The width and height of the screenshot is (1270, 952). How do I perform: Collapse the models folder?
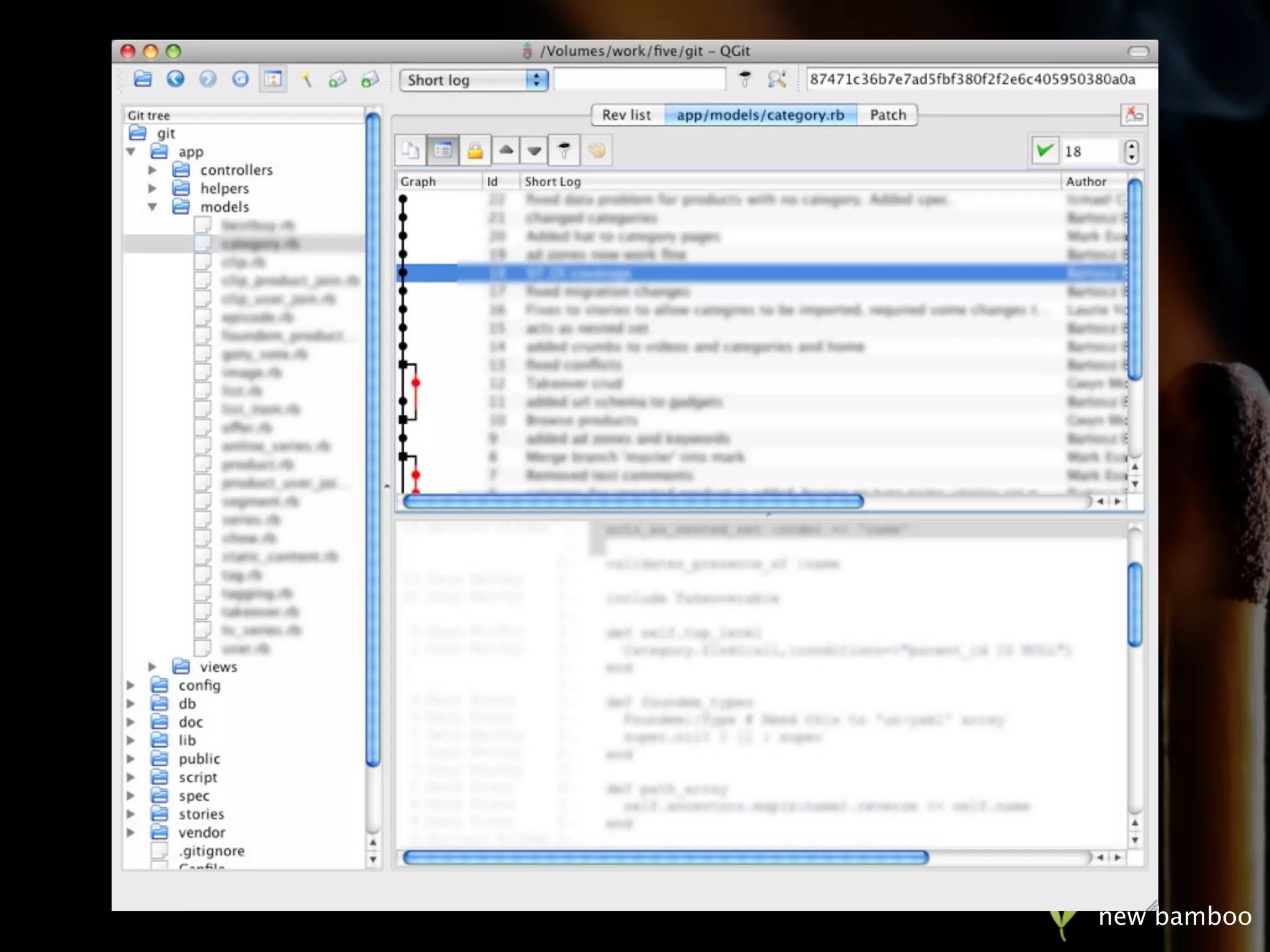pos(153,207)
